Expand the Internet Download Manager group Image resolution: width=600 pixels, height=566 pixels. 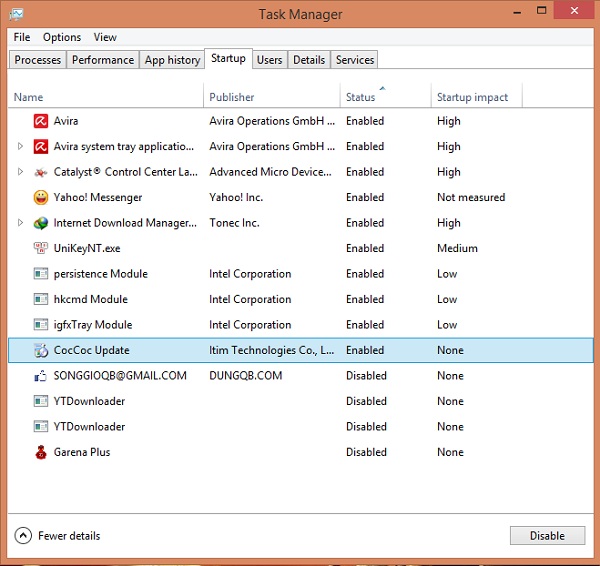(21, 223)
